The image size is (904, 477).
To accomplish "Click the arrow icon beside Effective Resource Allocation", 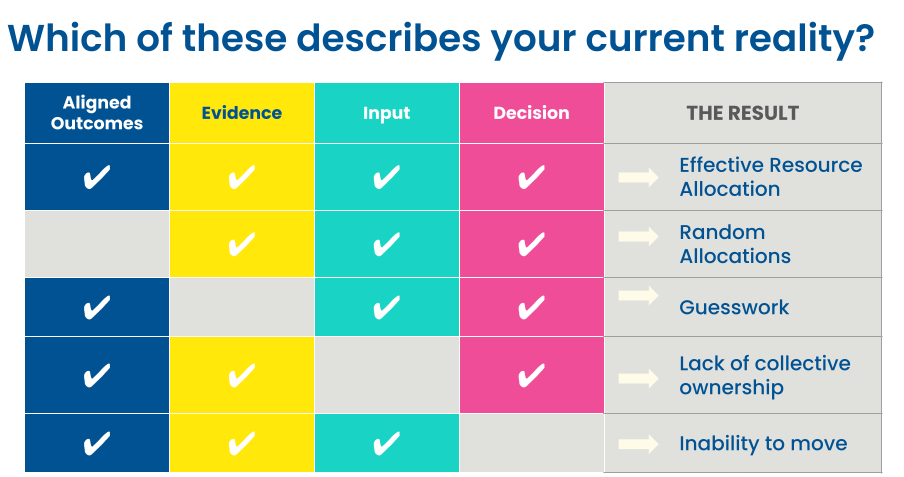I will click(638, 178).
